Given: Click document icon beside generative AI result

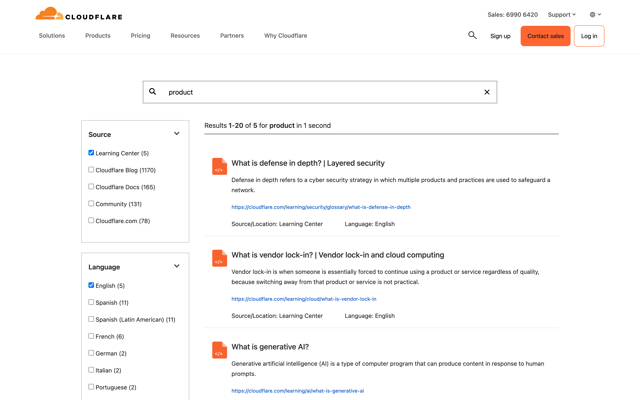Looking at the screenshot, I should click(x=219, y=350).
